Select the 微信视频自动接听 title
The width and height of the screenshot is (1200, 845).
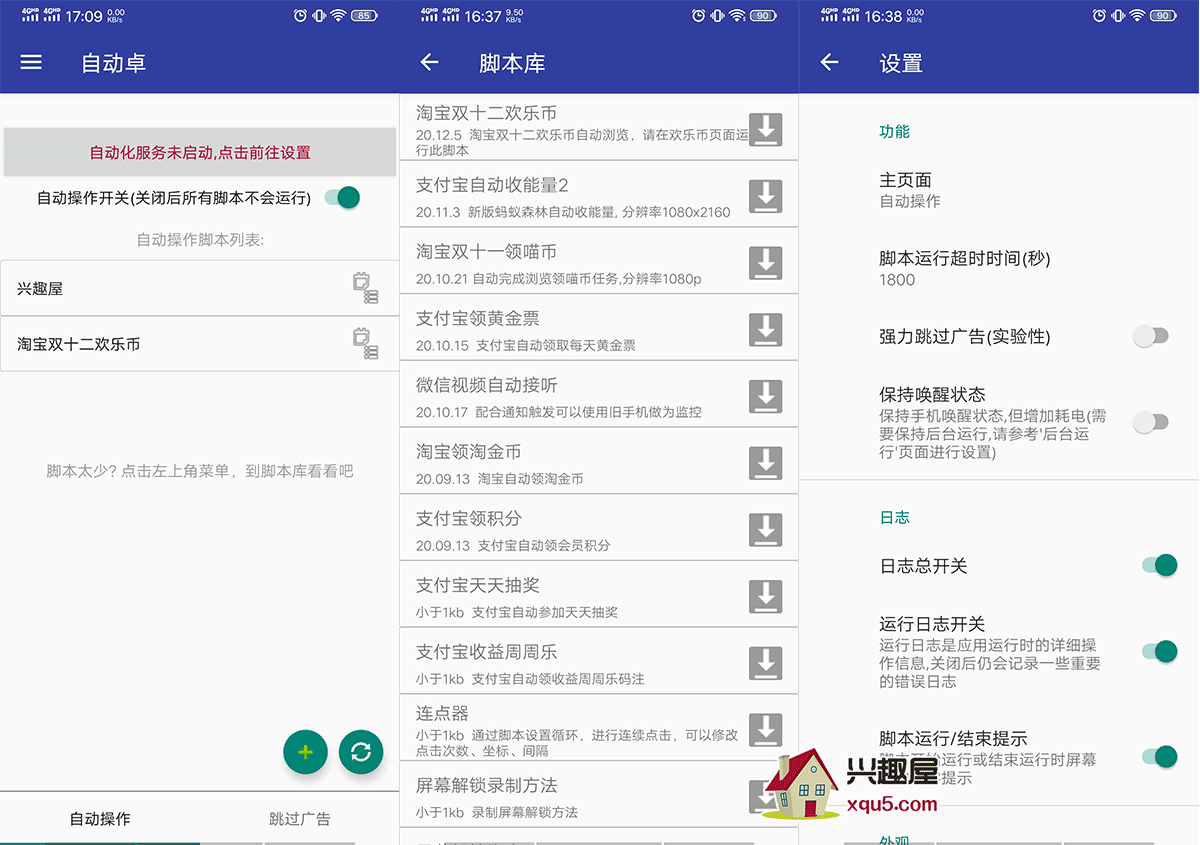click(x=487, y=385)
